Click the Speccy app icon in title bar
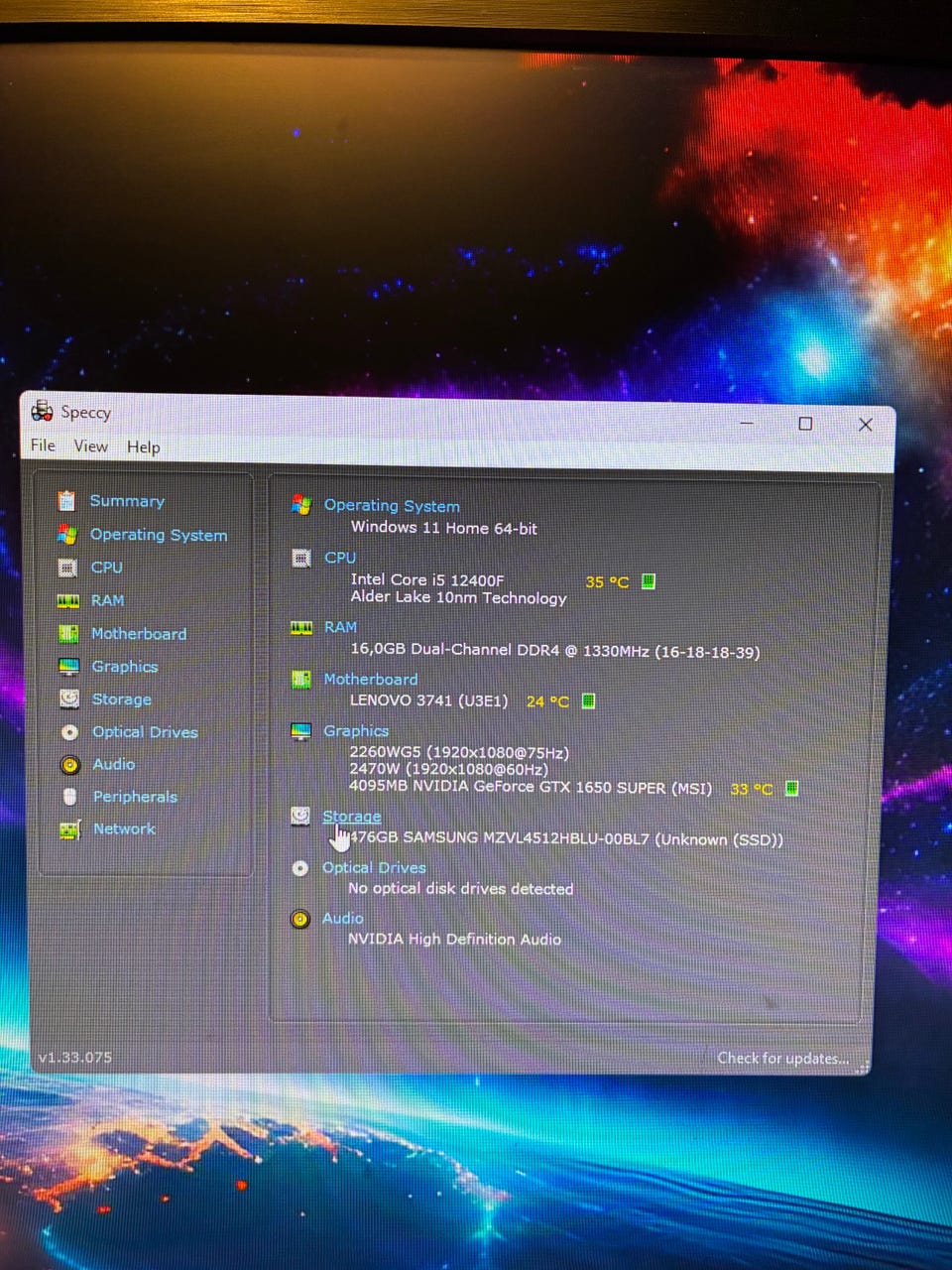This screenshot has width=952, height=1270. pyautogui.click(x=42, y=410)
